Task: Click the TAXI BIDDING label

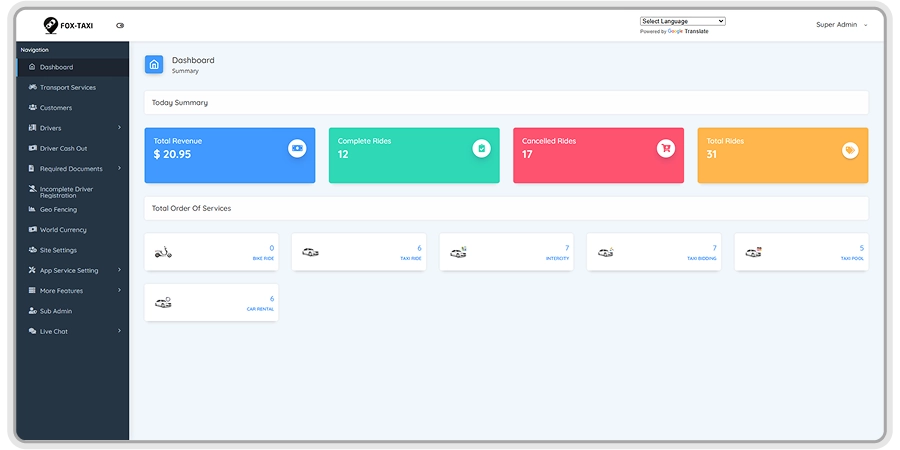Action: click(702, 259)
